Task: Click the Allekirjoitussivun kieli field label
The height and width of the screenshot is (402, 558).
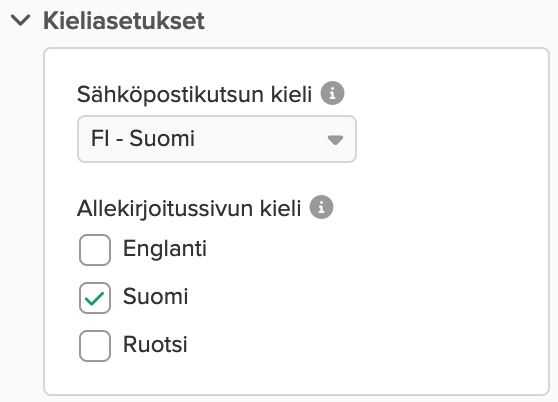Action: (x=189, y=208)
